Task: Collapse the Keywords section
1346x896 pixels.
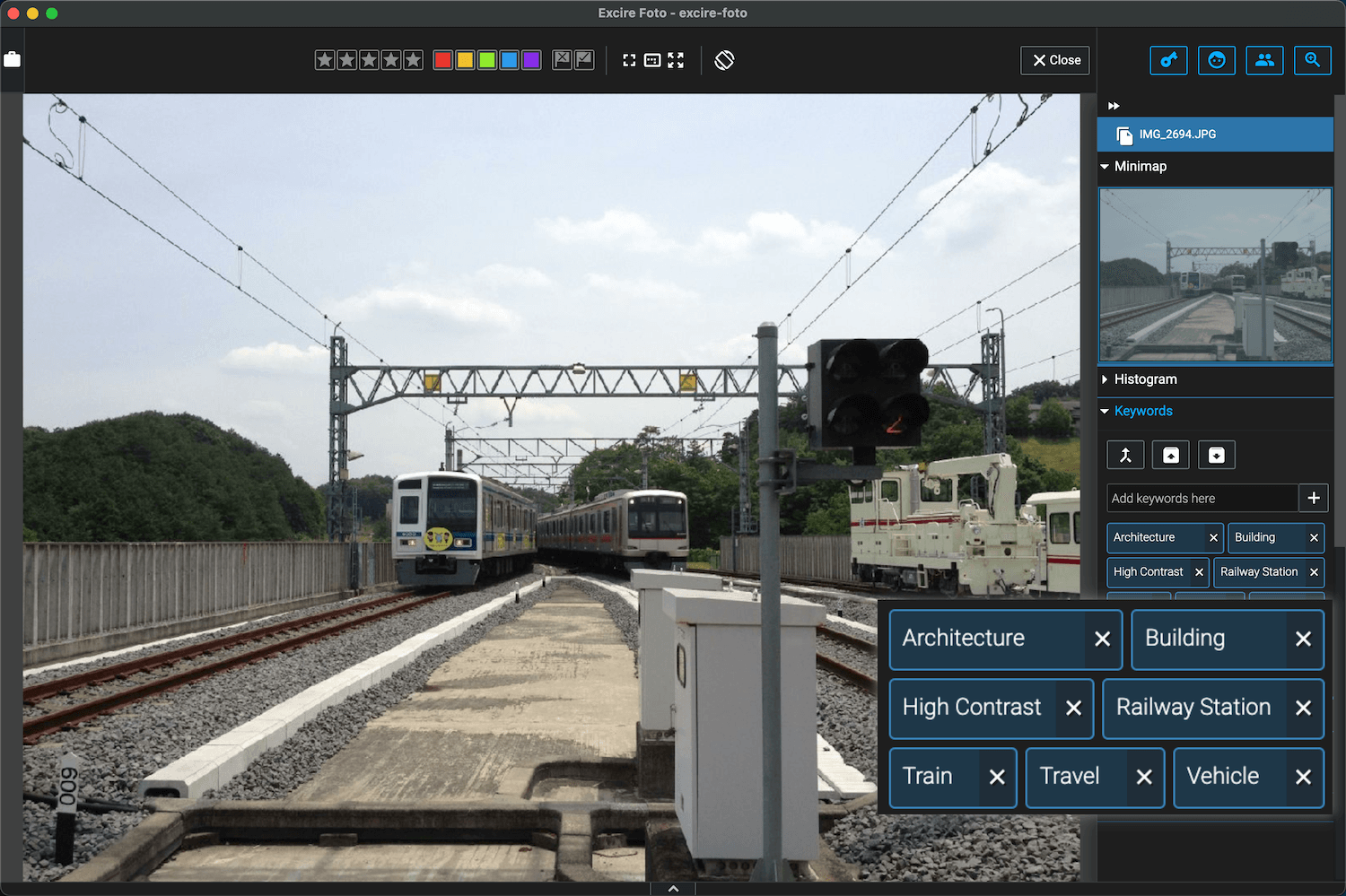Action: 1105,412
